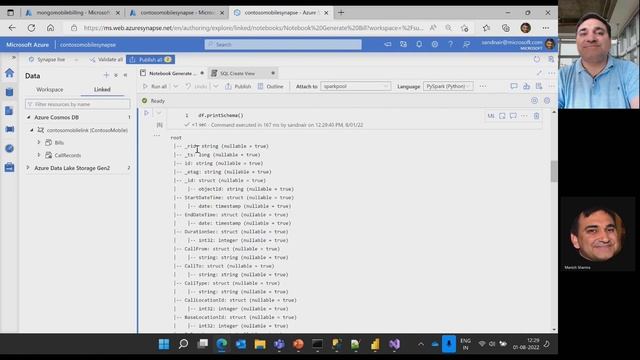Screen dimensions: 640x360
Task: Open the Language PySpark dropdown
Action: tap(448, 87)
